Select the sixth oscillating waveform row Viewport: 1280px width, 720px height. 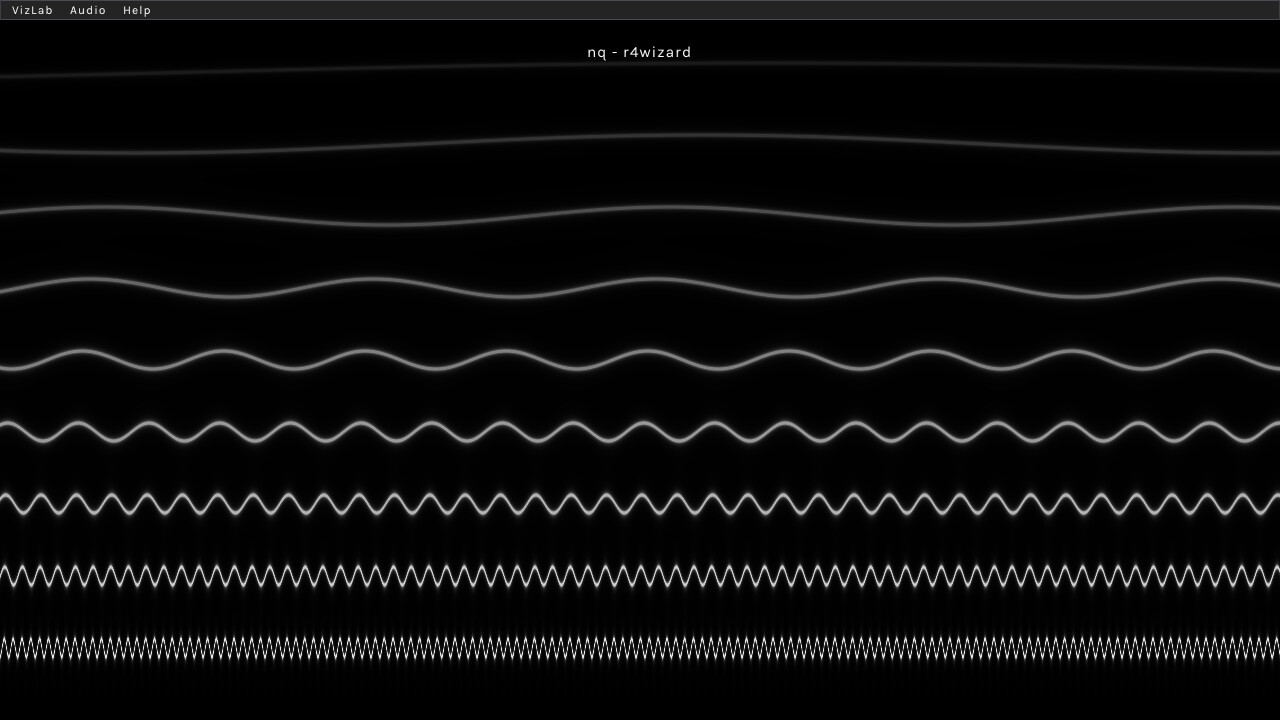point(640,430)
